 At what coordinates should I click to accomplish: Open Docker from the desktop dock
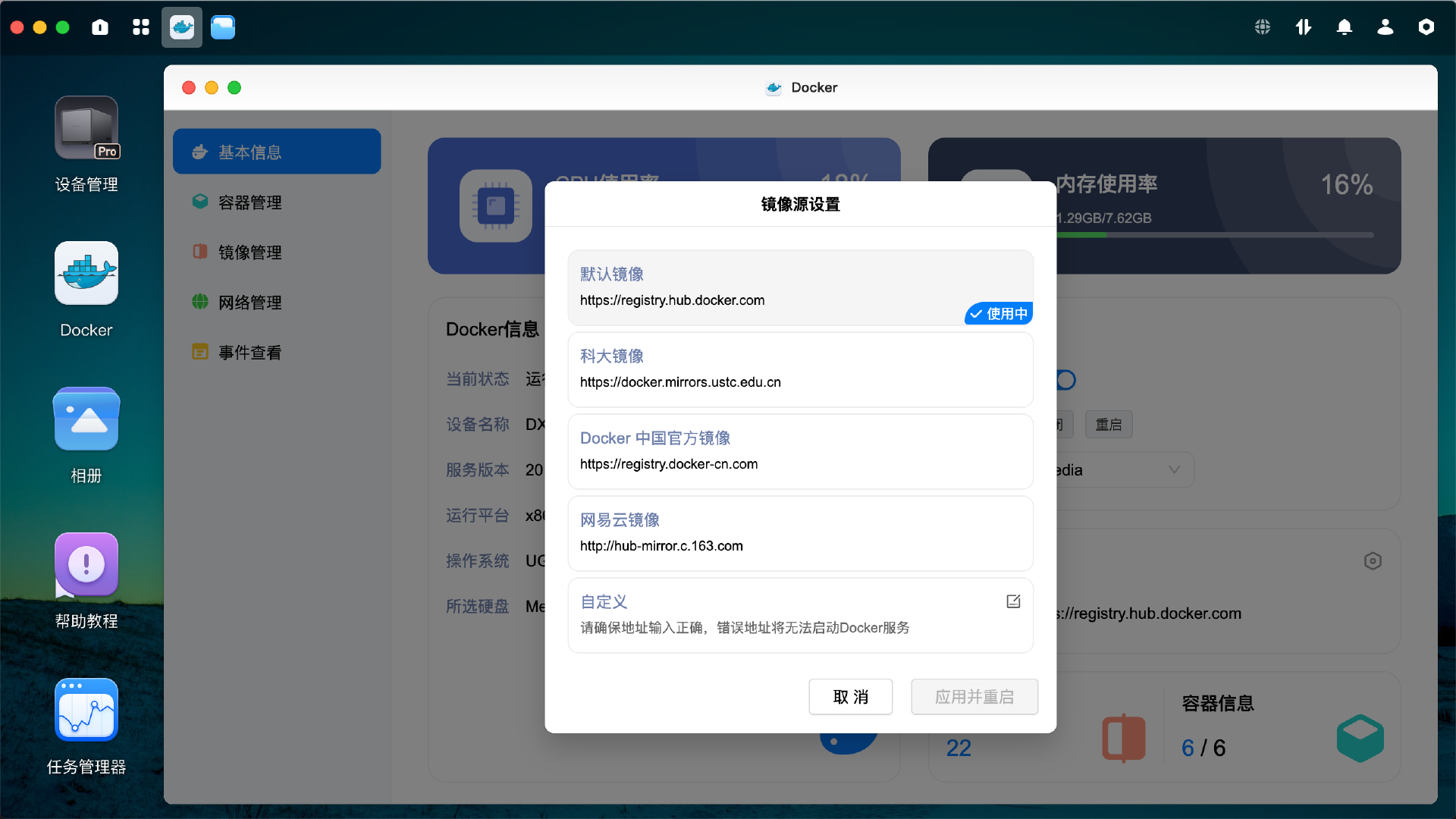[x=86, y=273]
